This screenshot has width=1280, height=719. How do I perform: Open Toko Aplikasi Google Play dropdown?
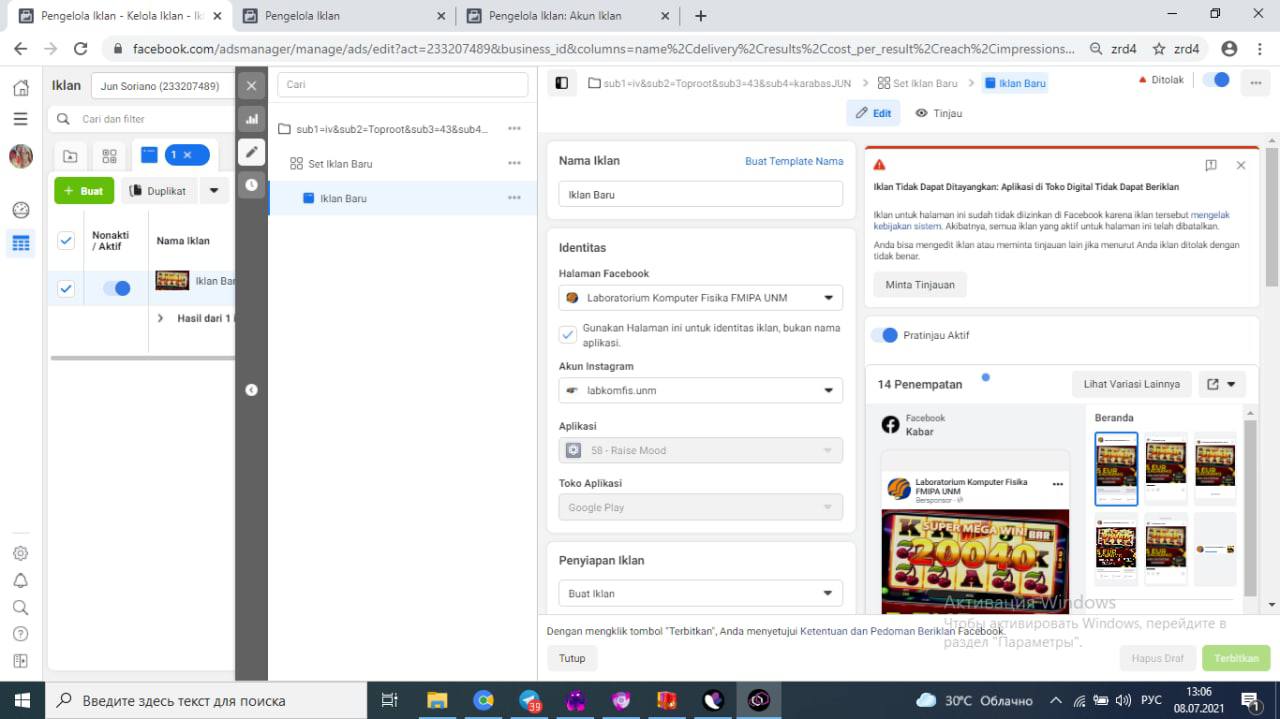pyautogui.click(x=700, y=507)
